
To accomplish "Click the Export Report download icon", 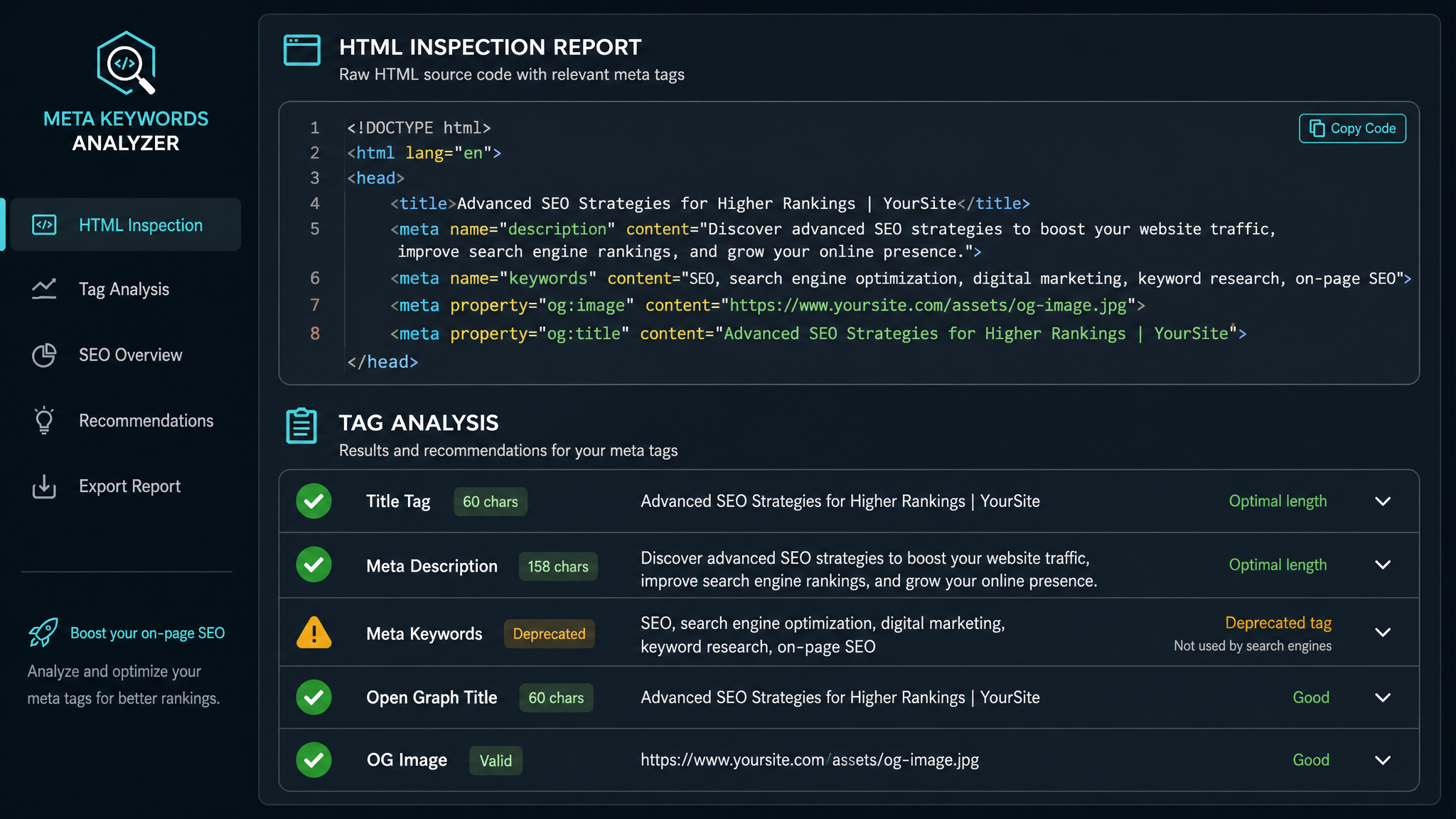I will click(x=44, y=486).
